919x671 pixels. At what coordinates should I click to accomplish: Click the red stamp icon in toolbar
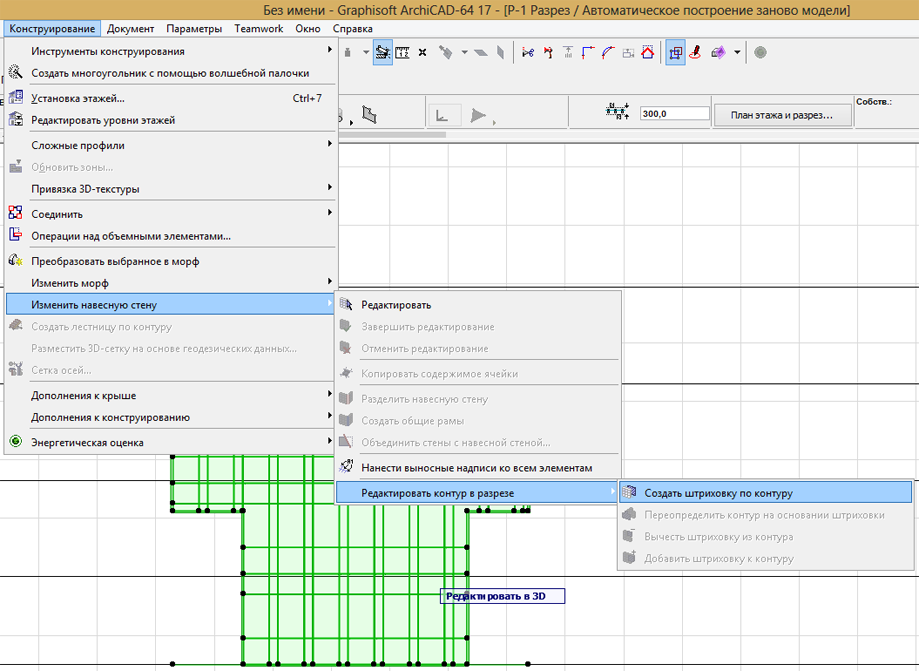click(695, 52)
